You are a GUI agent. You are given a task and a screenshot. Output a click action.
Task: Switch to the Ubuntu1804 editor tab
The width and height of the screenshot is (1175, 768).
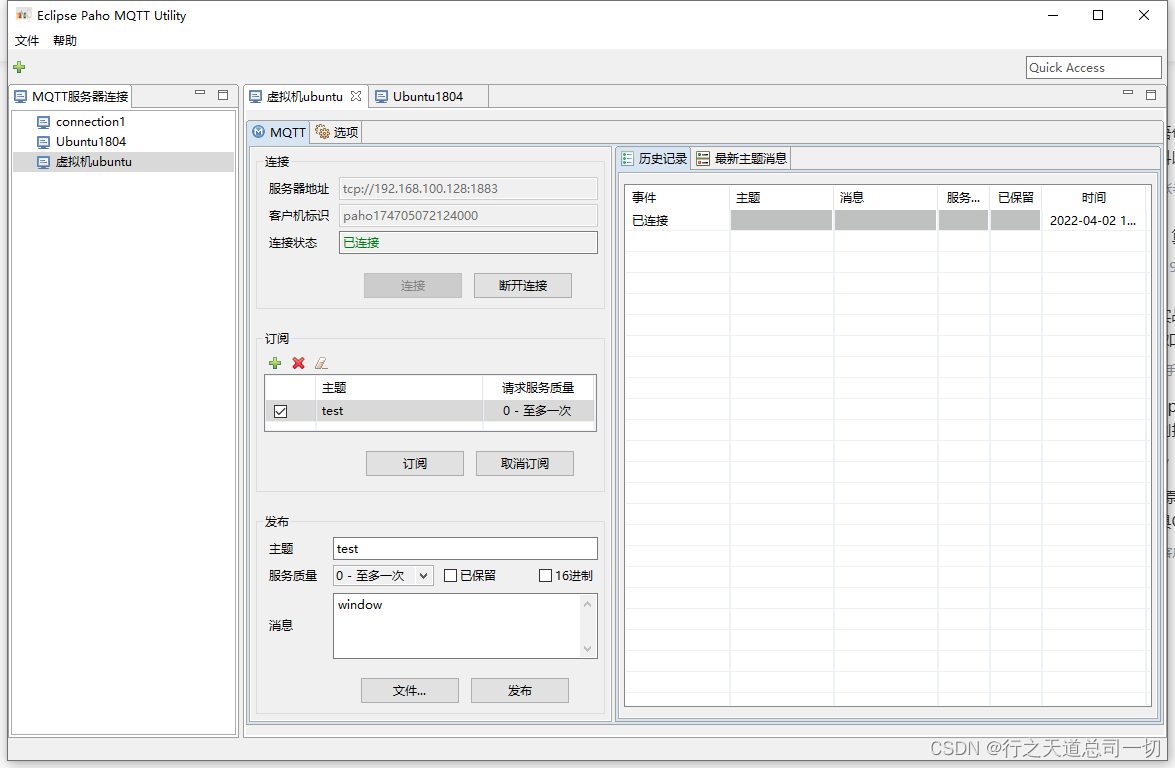point(428,96)
